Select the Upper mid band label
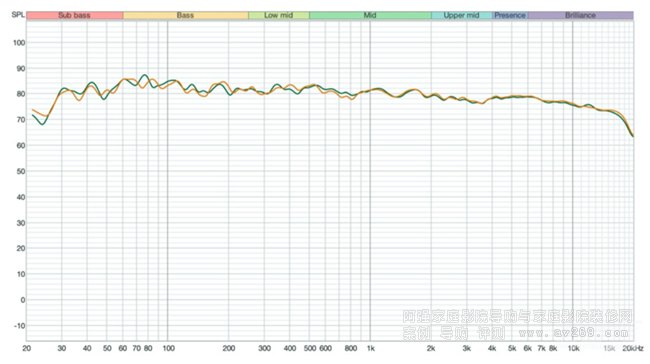 tap(461, 15)
